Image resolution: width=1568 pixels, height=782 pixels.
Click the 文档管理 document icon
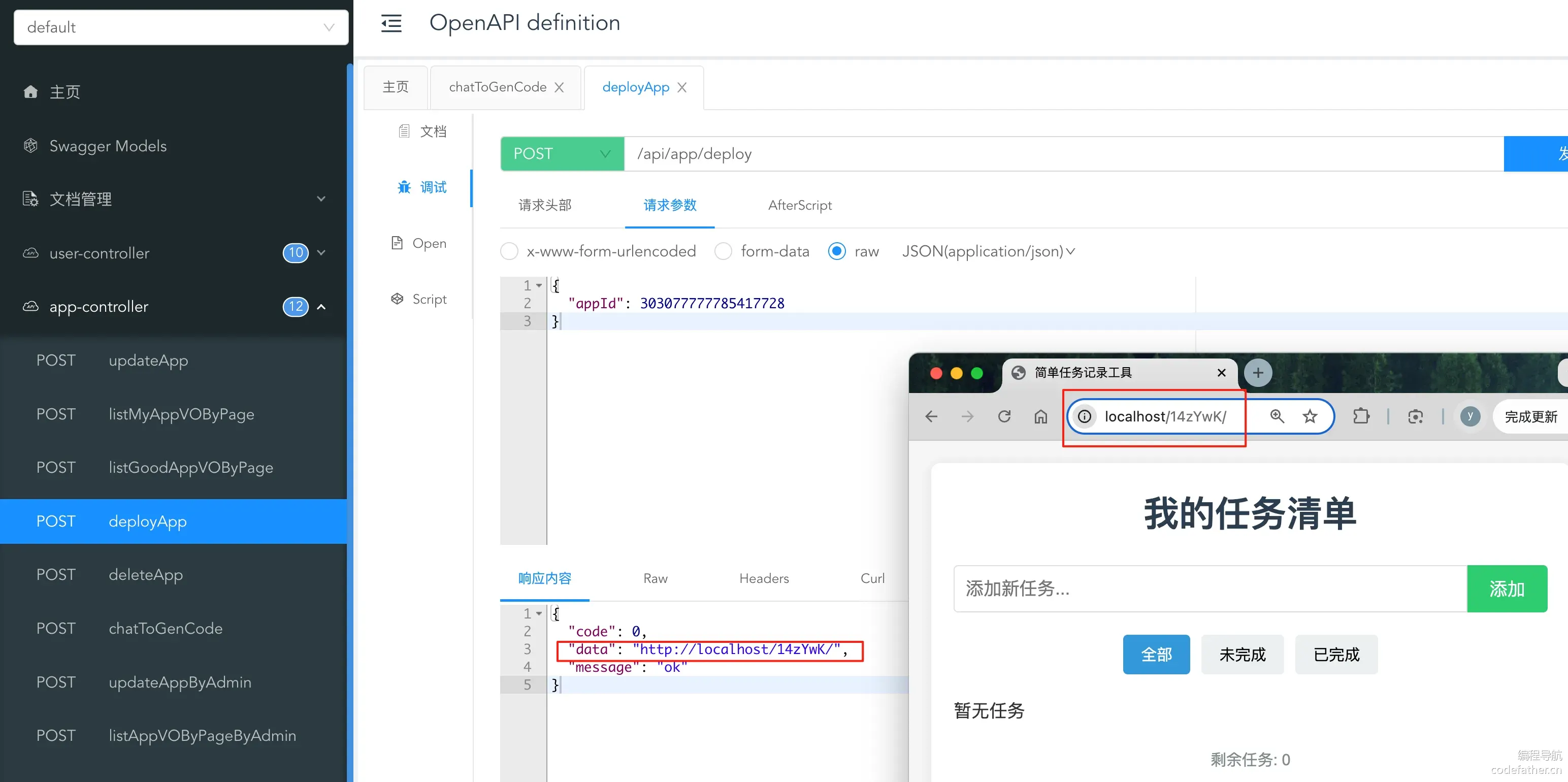point(30,199)
